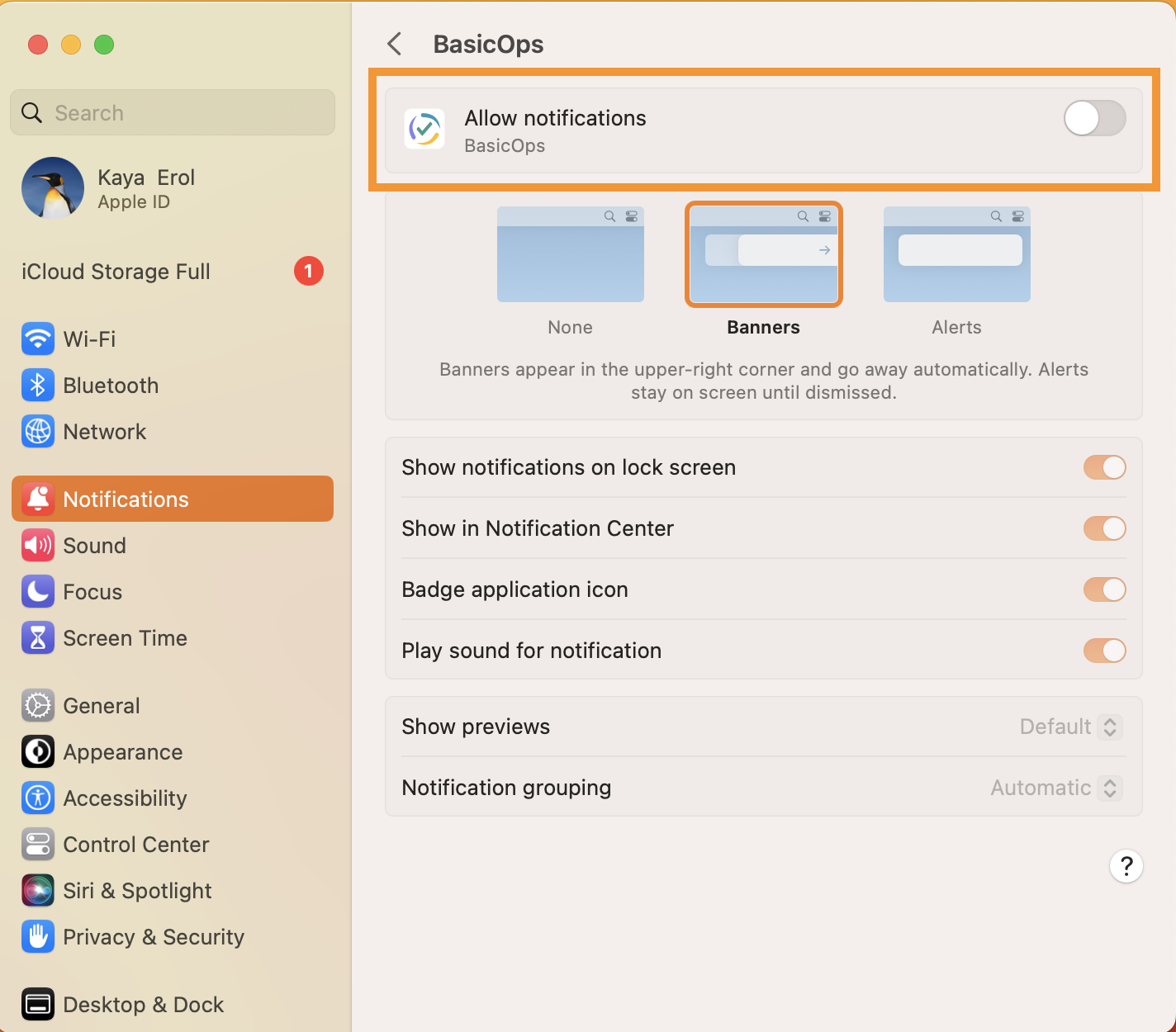Click the red close window button
Screen dimensions: 1176x1032
pyautogui.click(x=38, y=45)
